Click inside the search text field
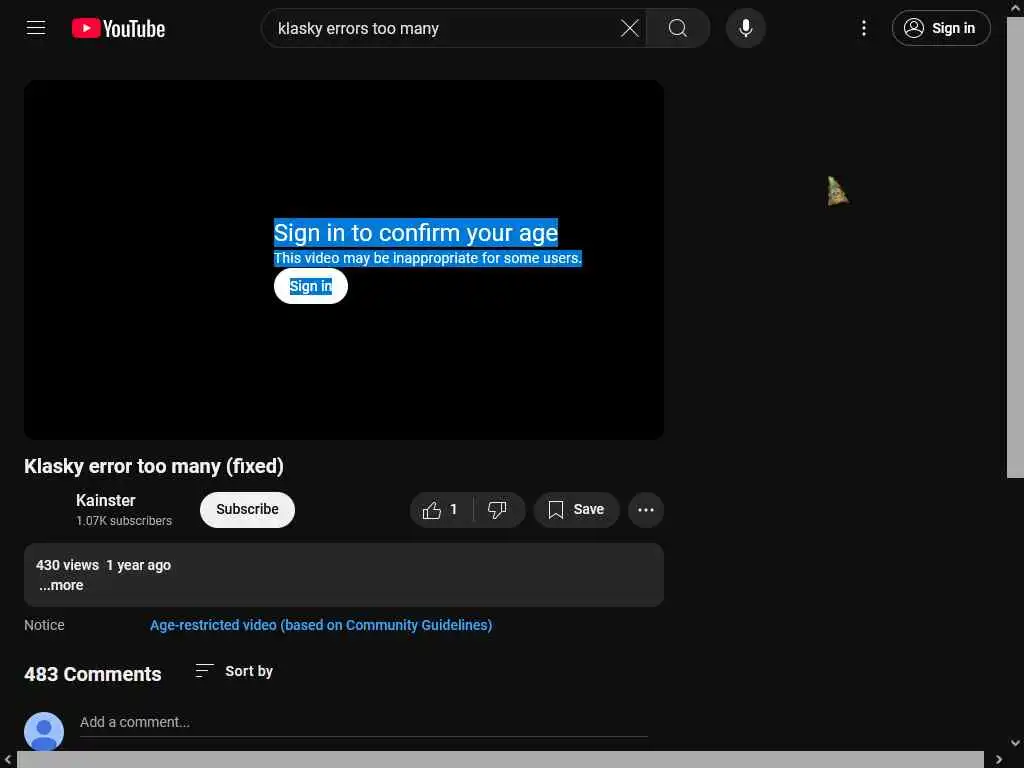The image size is (1024, 768). (x=444, y=28)
